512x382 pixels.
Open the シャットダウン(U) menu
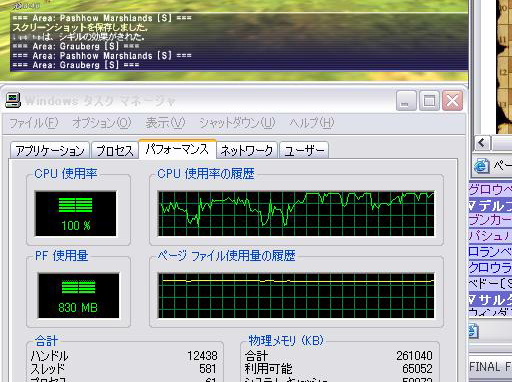point(237,123)
